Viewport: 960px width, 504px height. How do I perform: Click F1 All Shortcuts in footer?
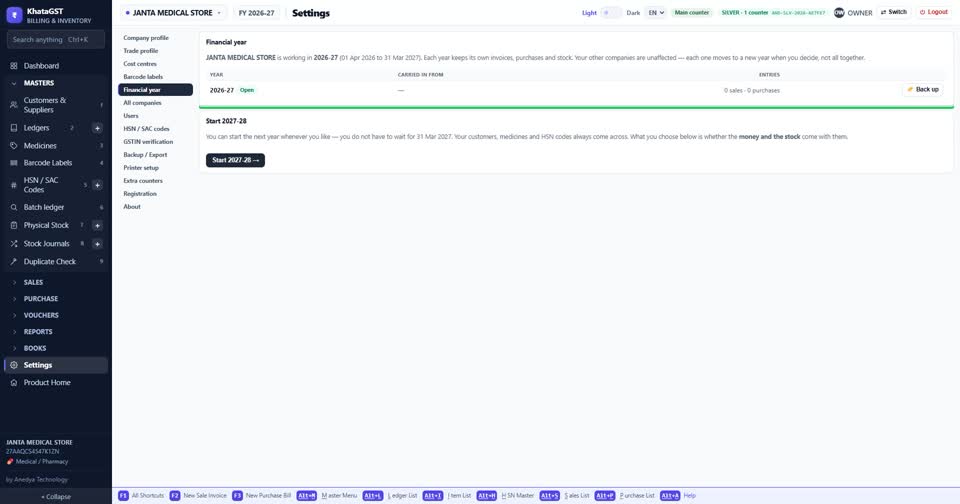(141, 495)
